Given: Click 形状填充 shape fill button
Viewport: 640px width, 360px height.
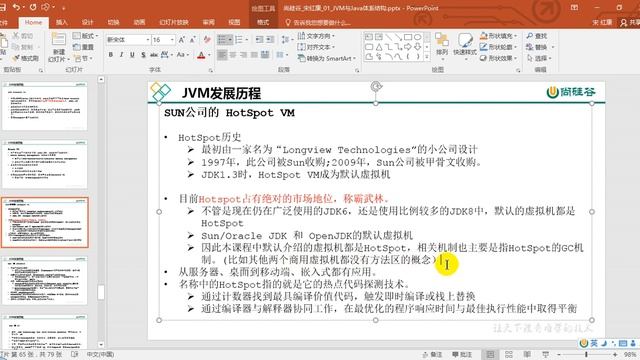Looking at the screenshot, I should (498, 36).
